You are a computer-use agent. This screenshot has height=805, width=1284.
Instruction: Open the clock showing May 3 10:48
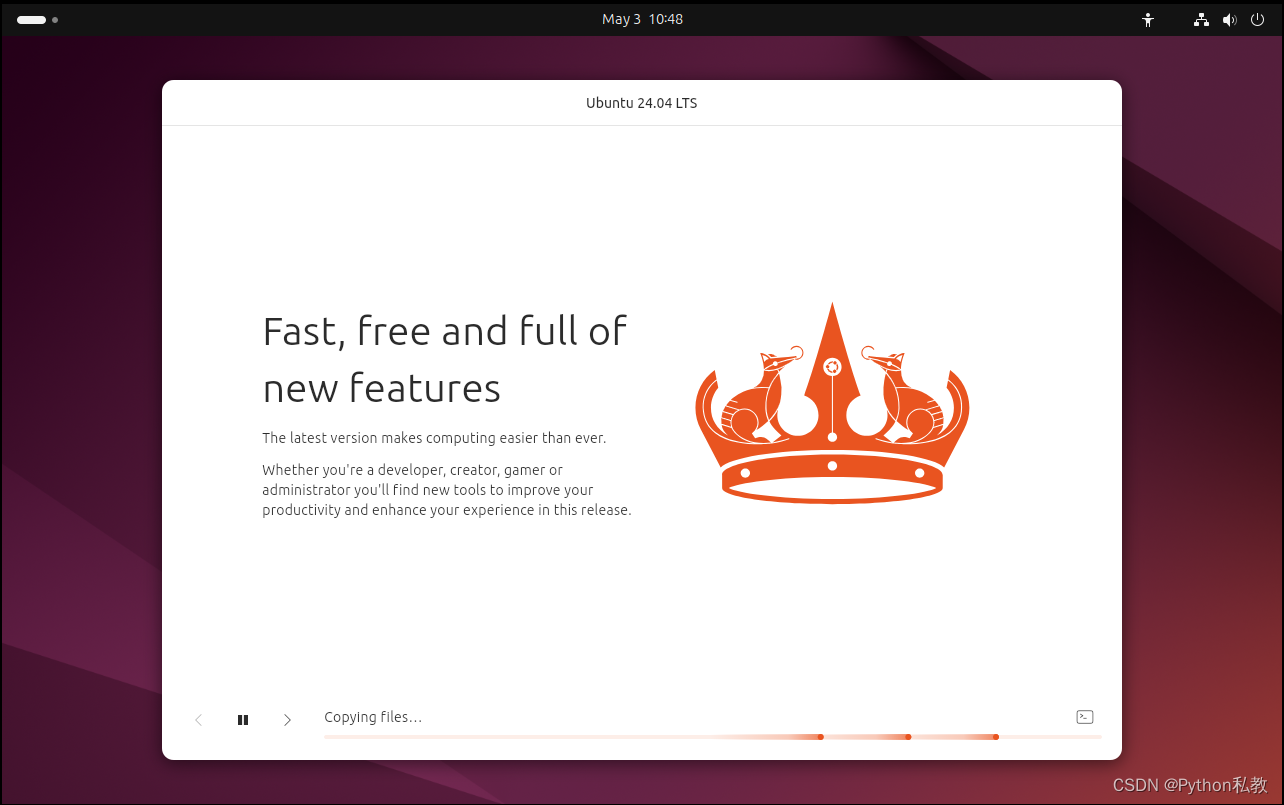coord(642,19)
